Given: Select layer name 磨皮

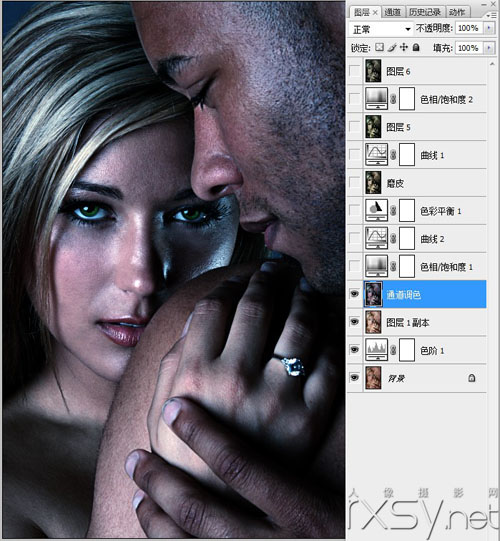Looking at the screenshot, I should coord(395,183).
